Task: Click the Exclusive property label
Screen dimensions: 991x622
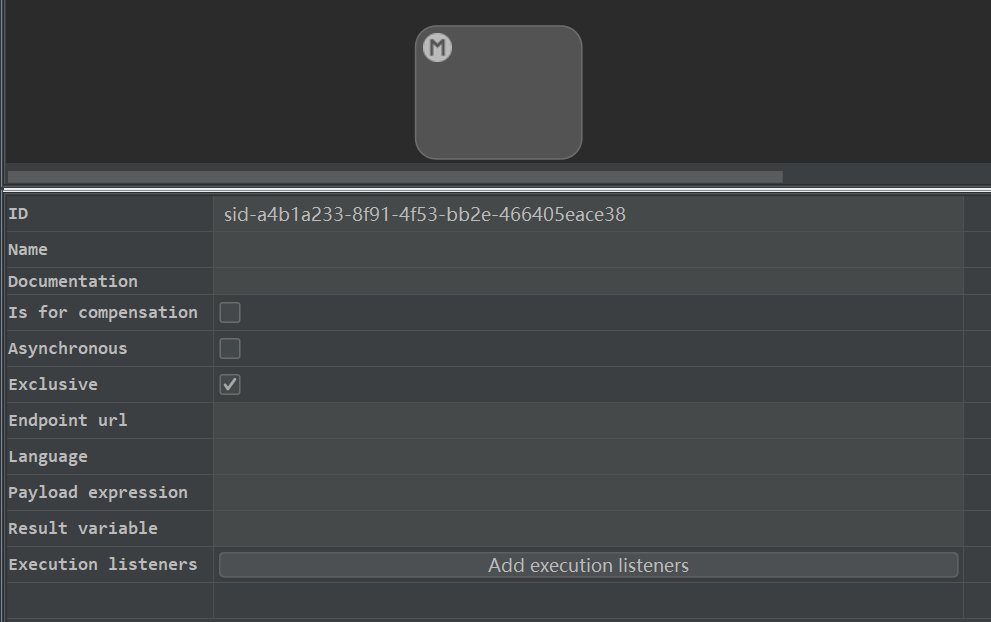Action: coord(53,384)
